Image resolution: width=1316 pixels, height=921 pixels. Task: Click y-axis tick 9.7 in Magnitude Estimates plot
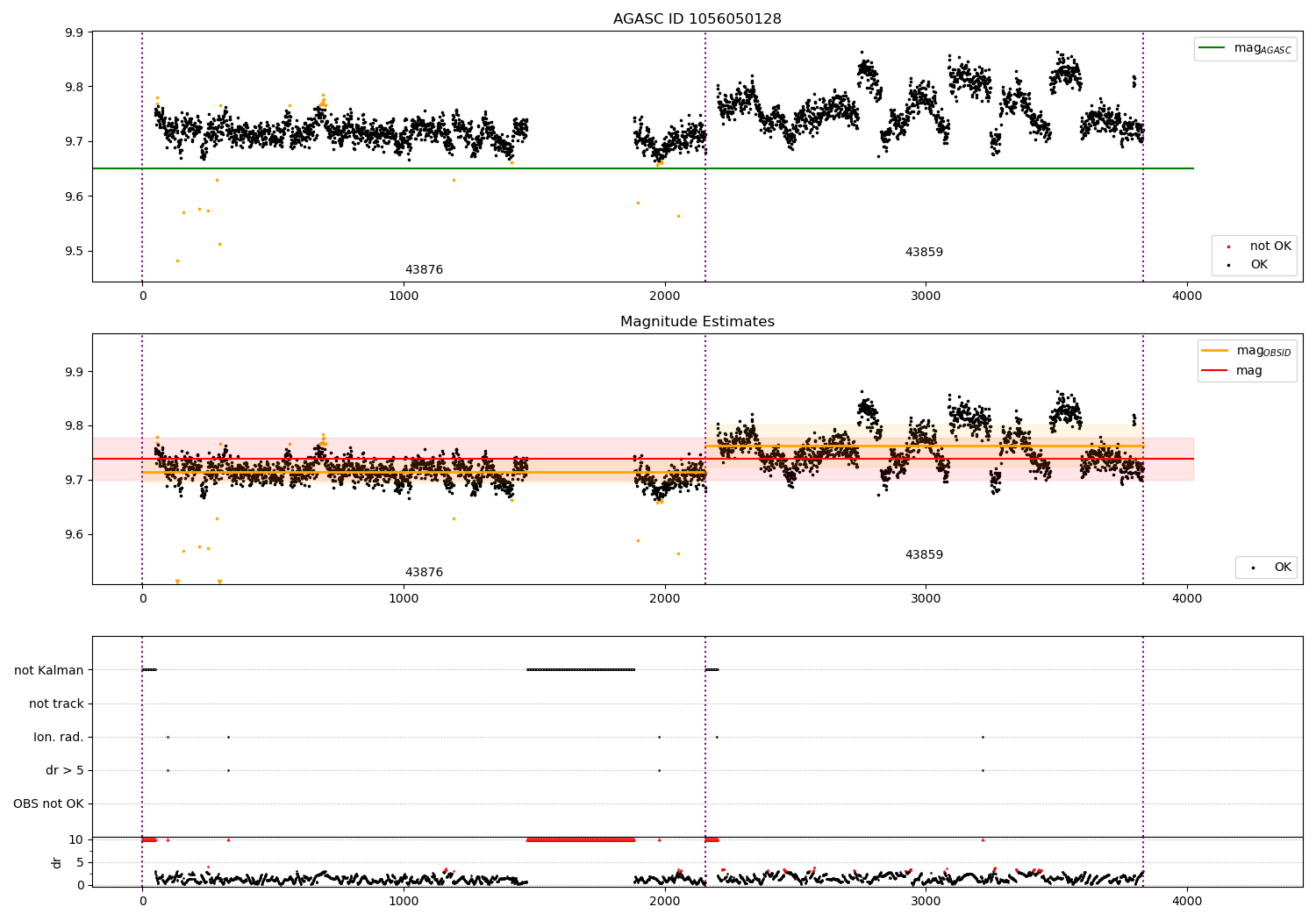pos(75,481)
